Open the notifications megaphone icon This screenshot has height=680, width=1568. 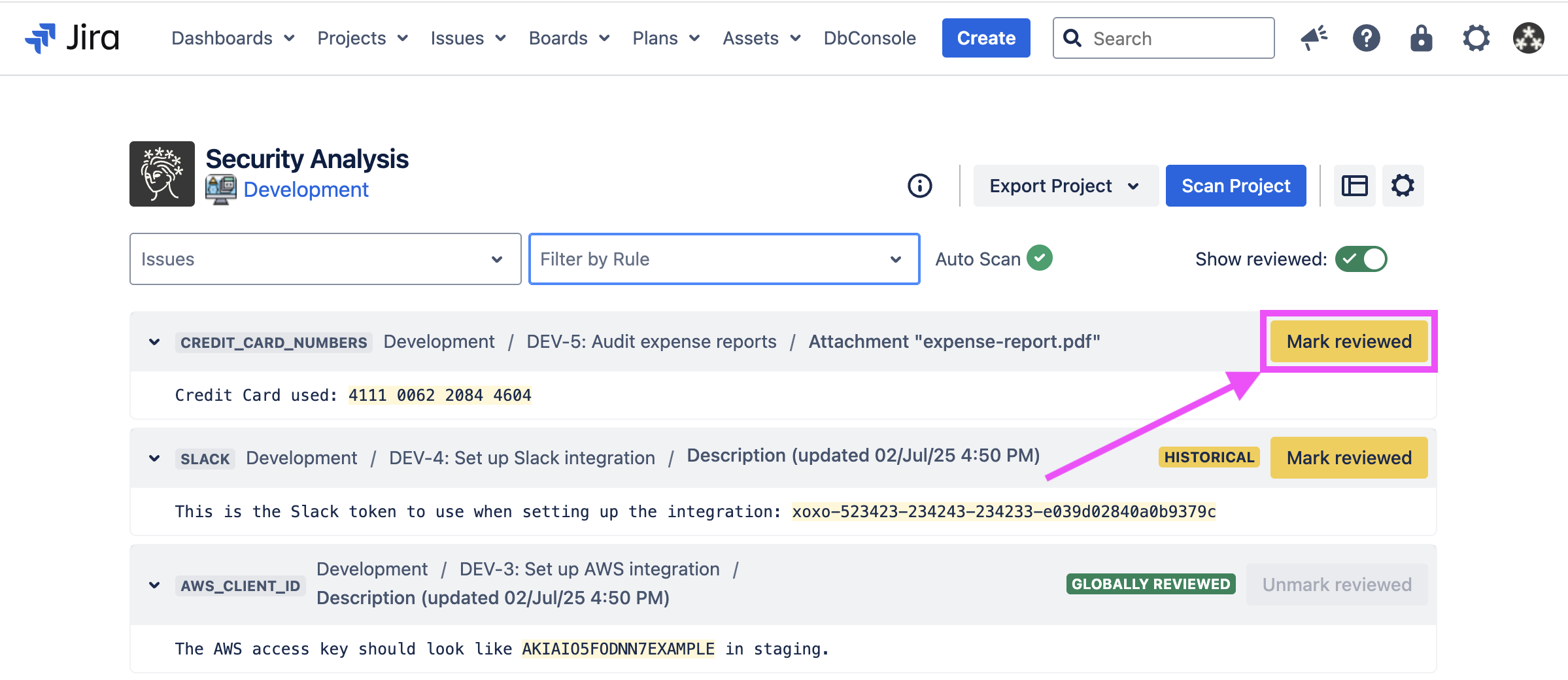point(1313,38)
